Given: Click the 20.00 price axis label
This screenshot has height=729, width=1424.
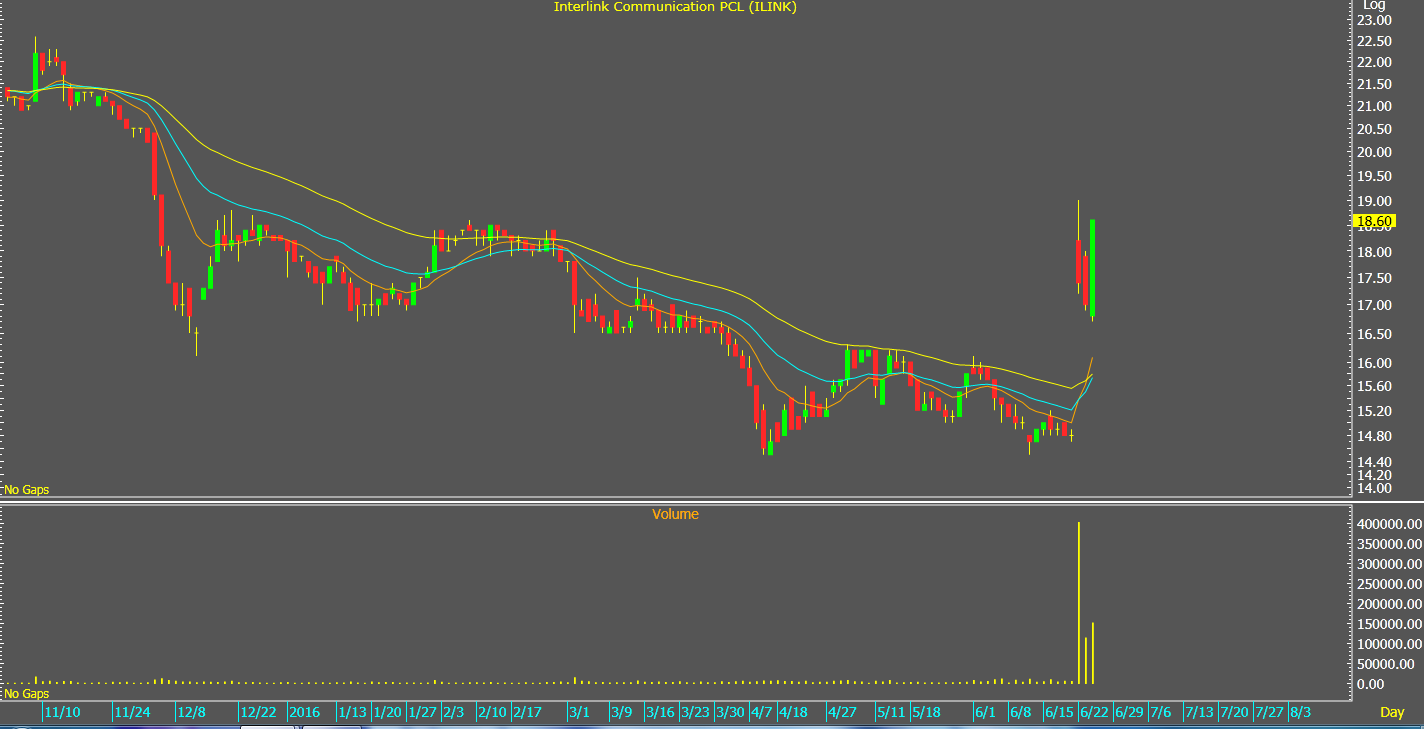Looking at the screenshot, I should 1374,152.
